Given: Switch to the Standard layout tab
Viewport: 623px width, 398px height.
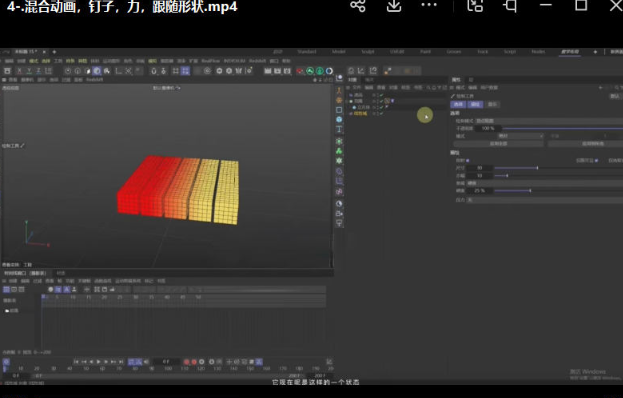Looking at the screenshot, I should [x=307, y=52].
